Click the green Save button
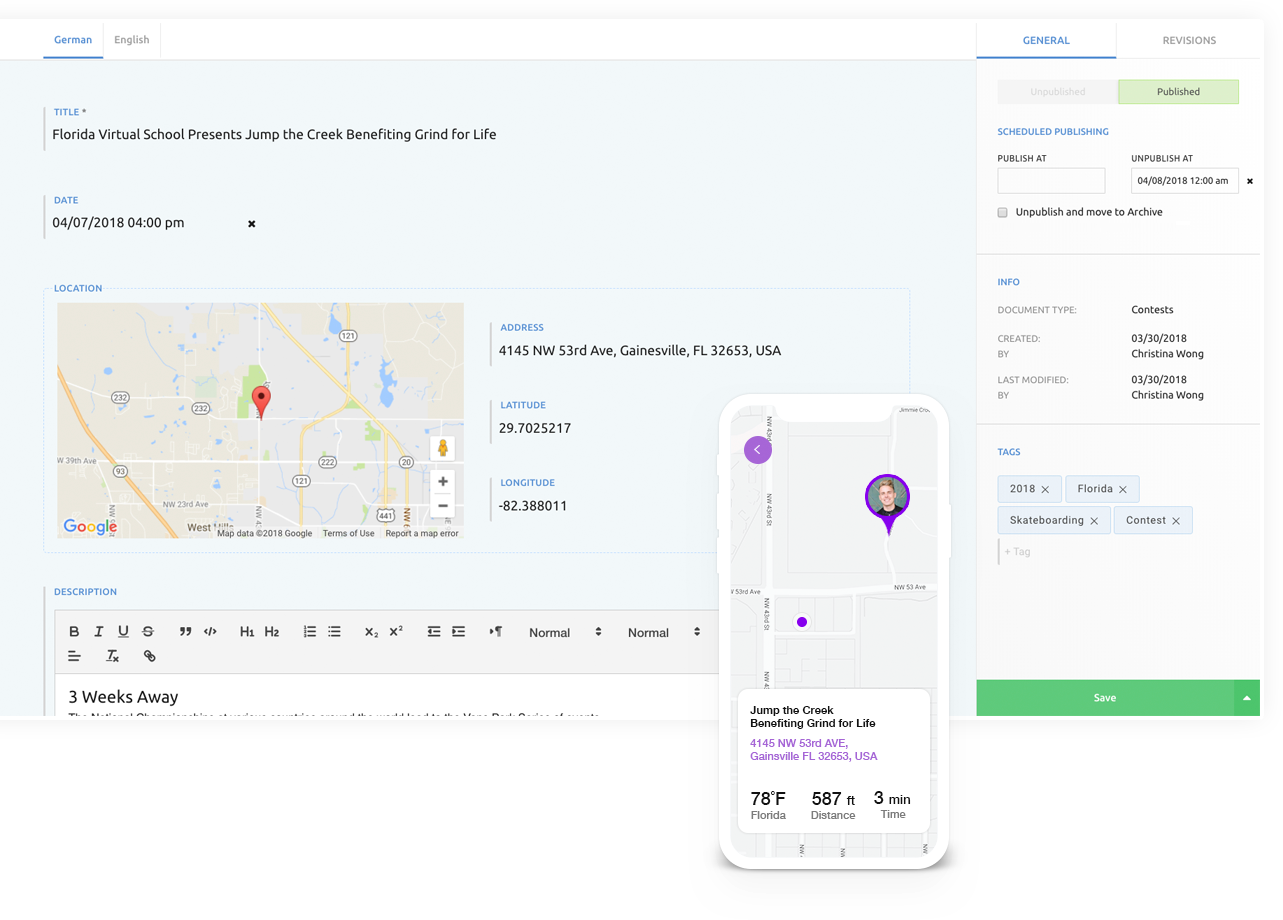 1104,698
